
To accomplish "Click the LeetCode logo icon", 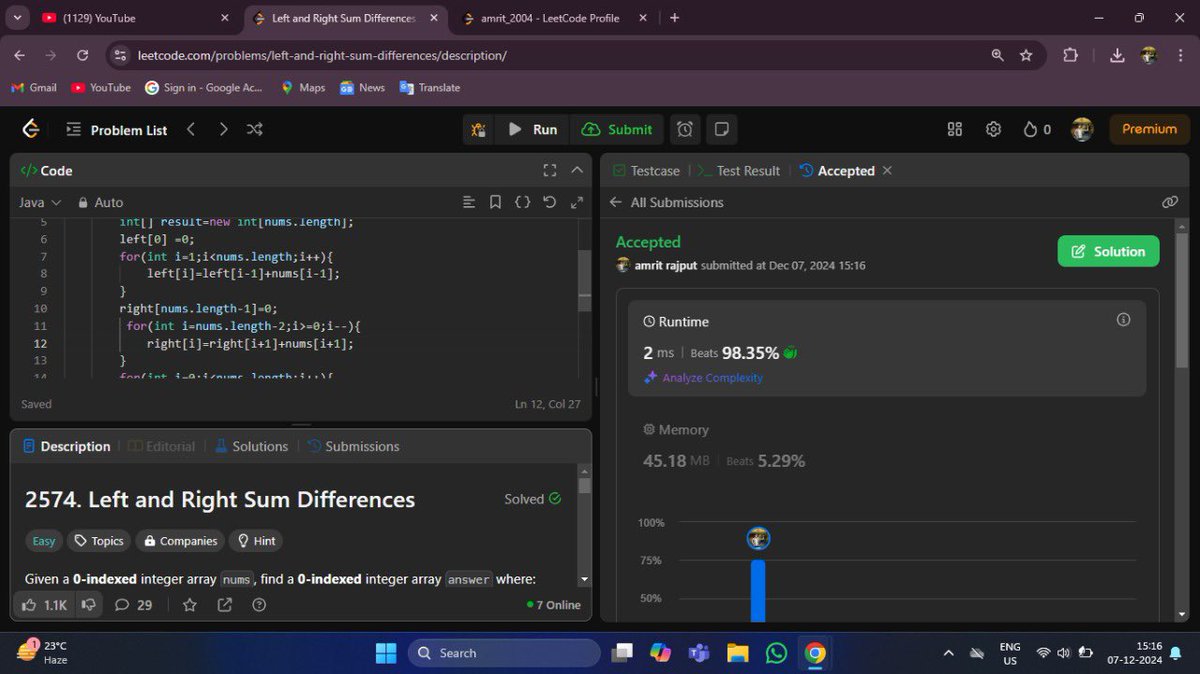I will (x=31, y=129).
